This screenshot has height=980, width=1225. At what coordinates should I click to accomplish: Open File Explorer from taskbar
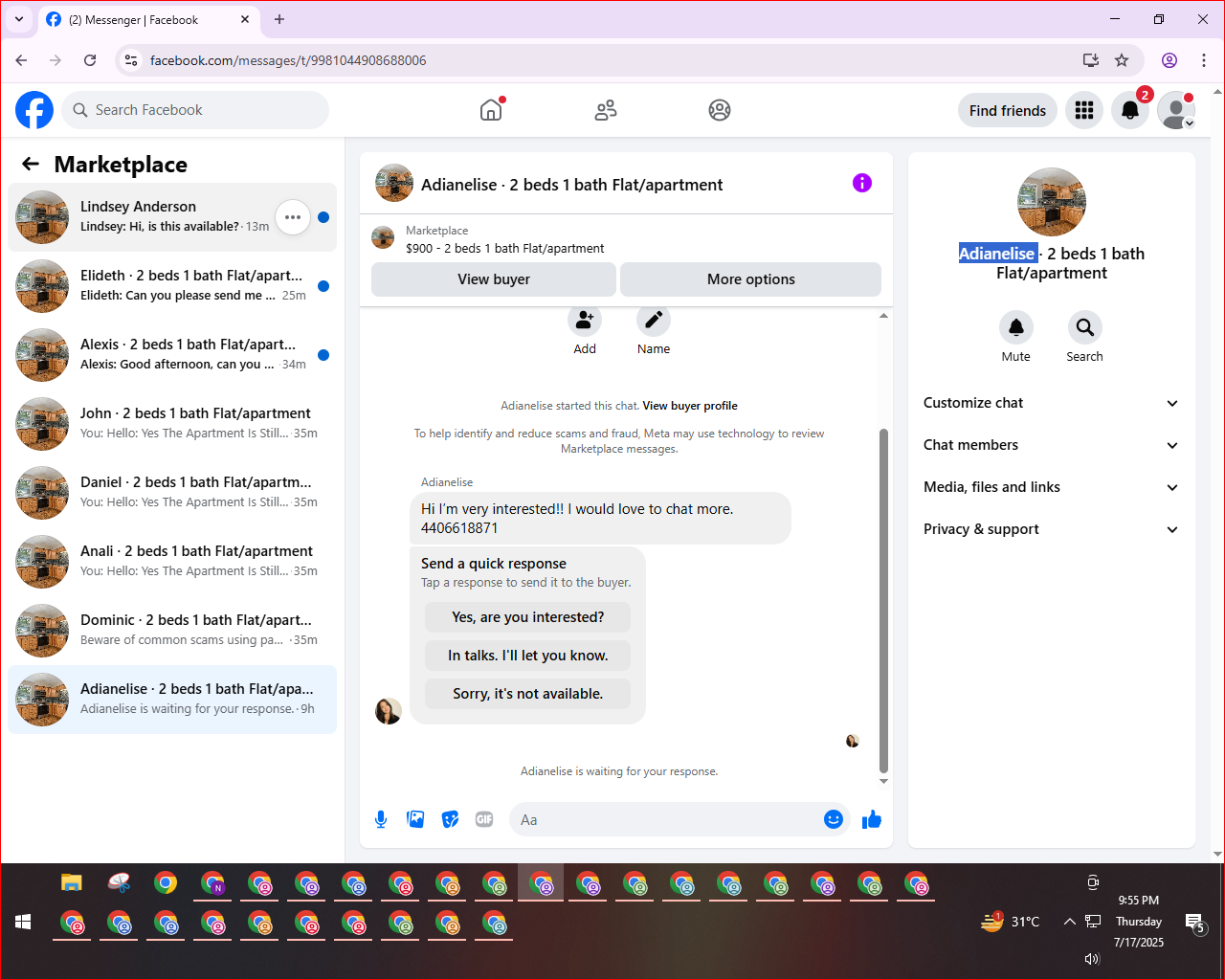tap(72, 882)
